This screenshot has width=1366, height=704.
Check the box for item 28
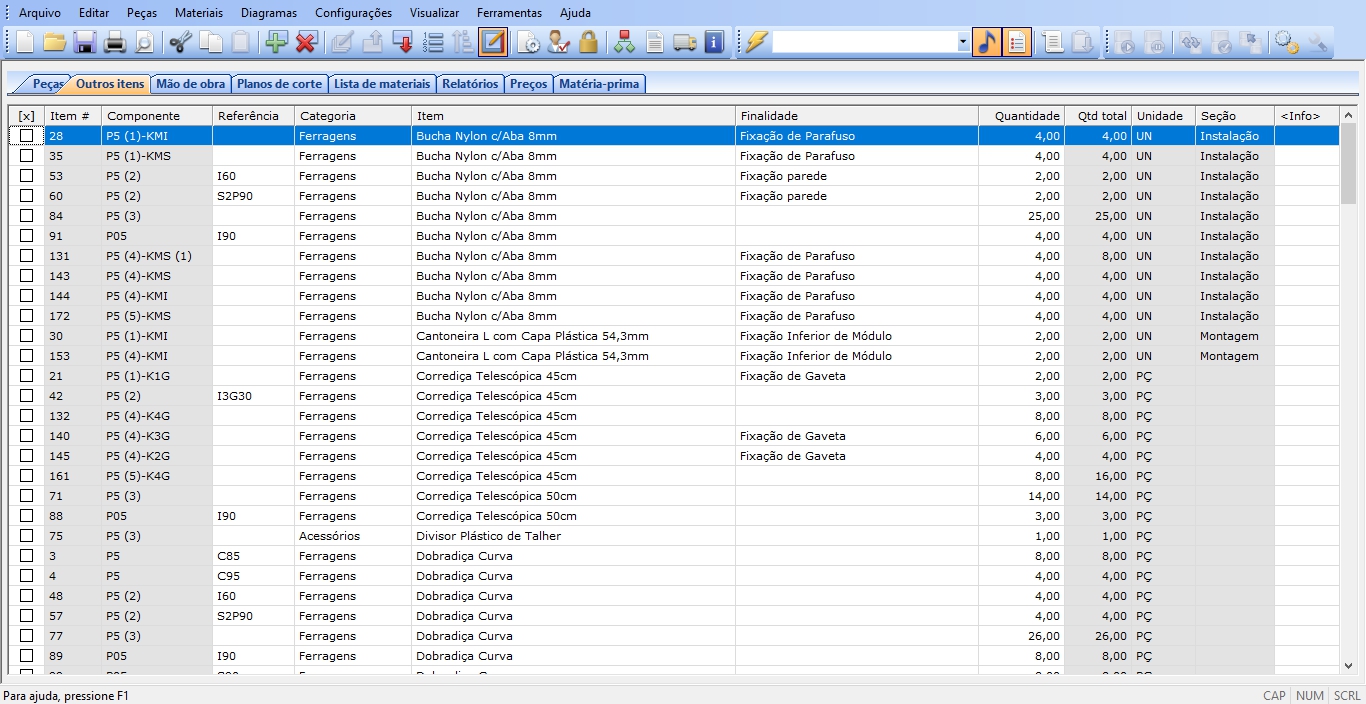click(27, 136)
